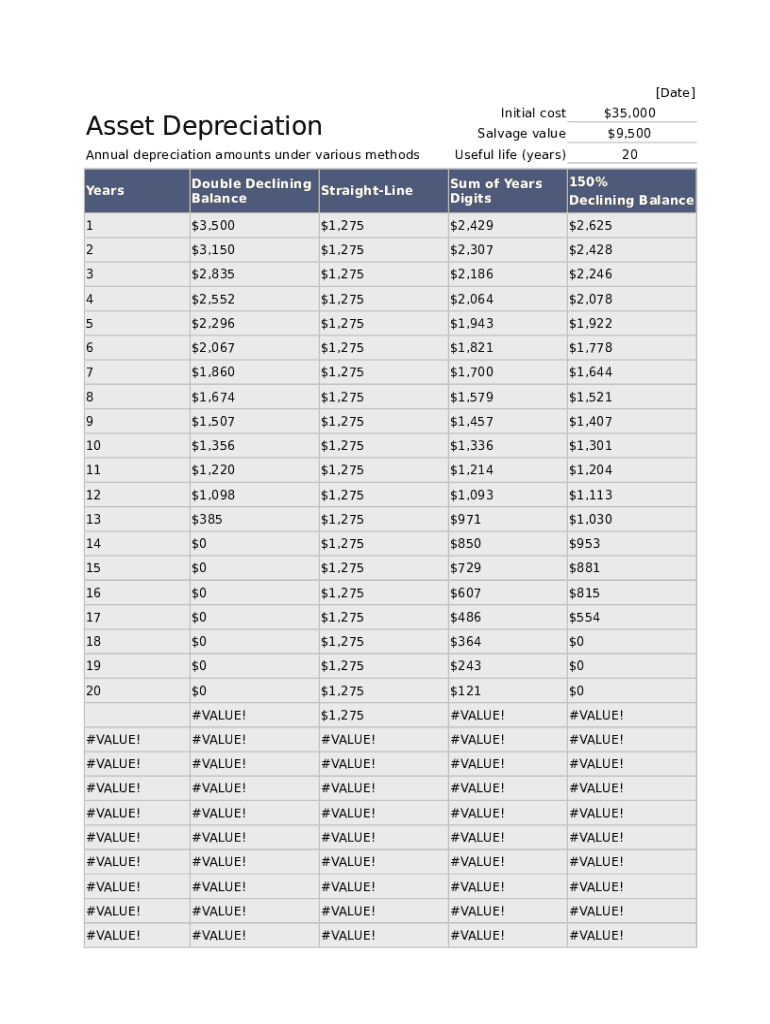Viewport: 770px width, 1024px height.
Task: Select the 150% Declining Balance header
Action: pos(631,191)
